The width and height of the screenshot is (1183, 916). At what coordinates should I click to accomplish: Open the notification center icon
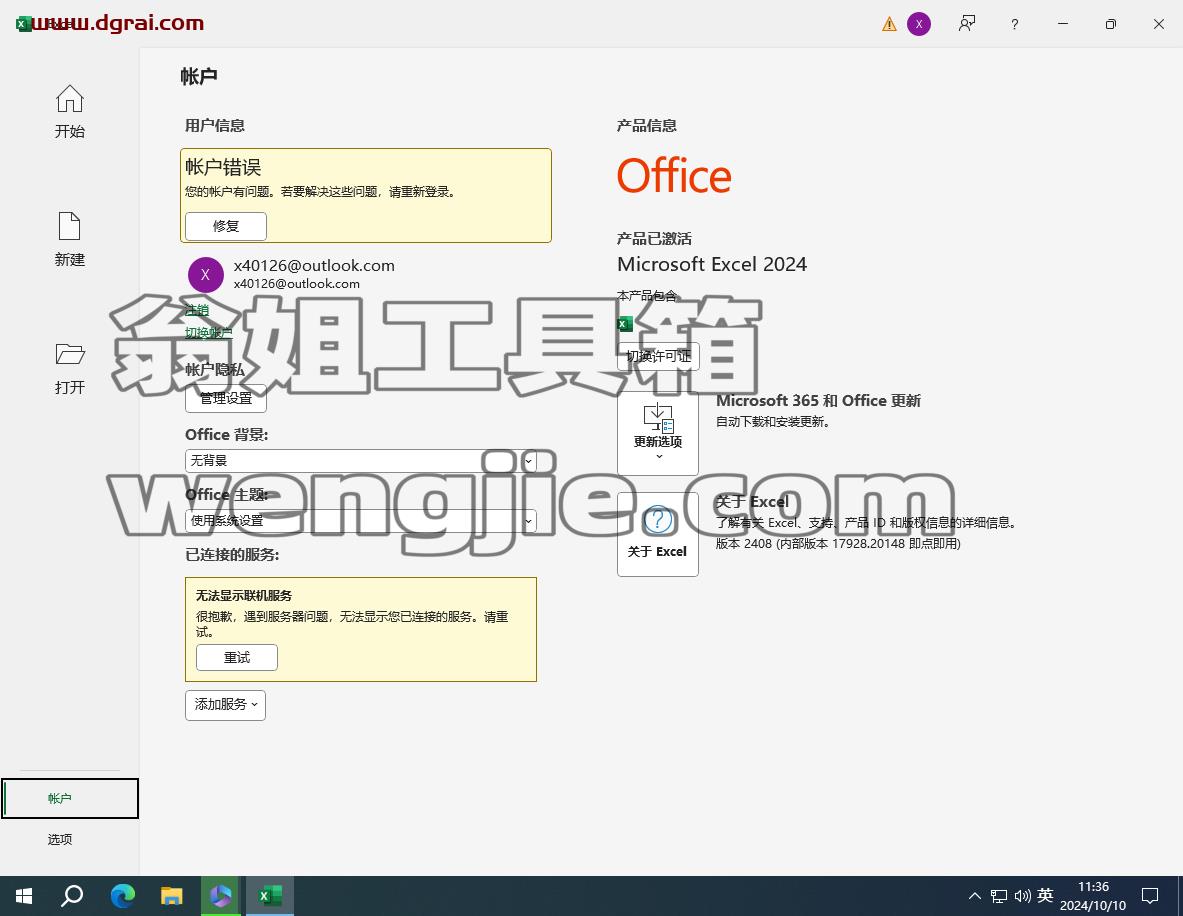(1150, 896)
